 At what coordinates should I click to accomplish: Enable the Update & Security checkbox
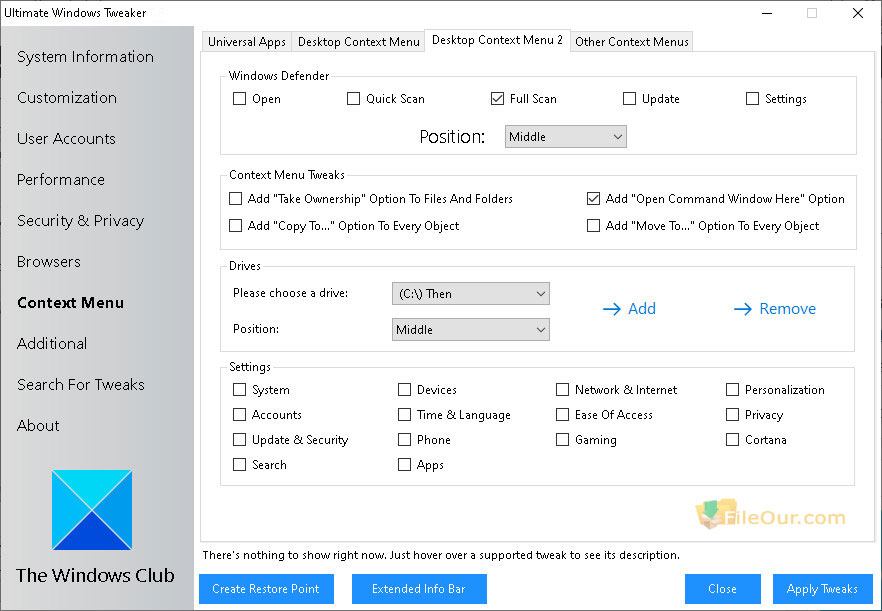click(x=240, y=439)
